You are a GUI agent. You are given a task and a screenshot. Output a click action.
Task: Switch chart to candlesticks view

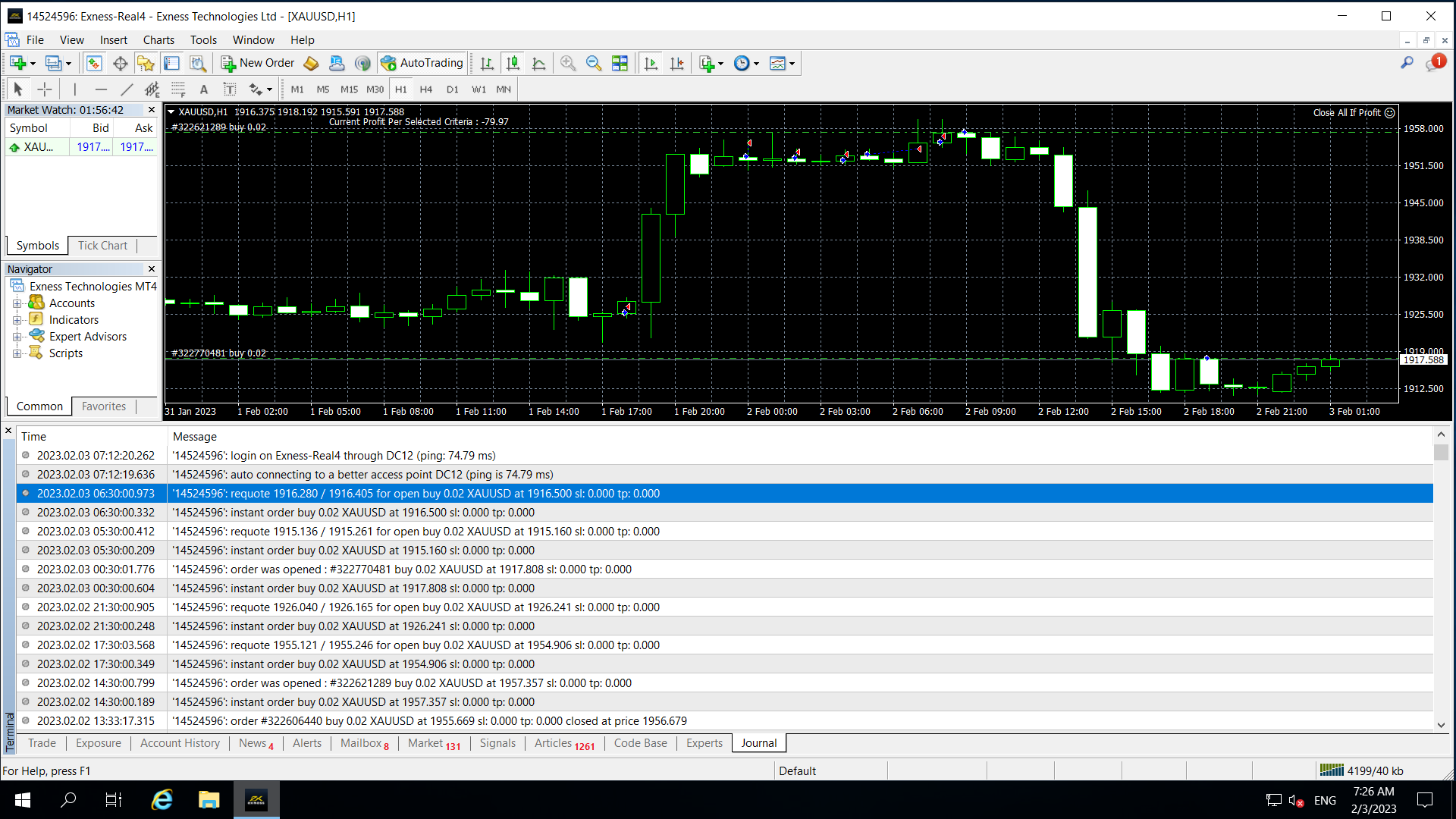[513, 64]
